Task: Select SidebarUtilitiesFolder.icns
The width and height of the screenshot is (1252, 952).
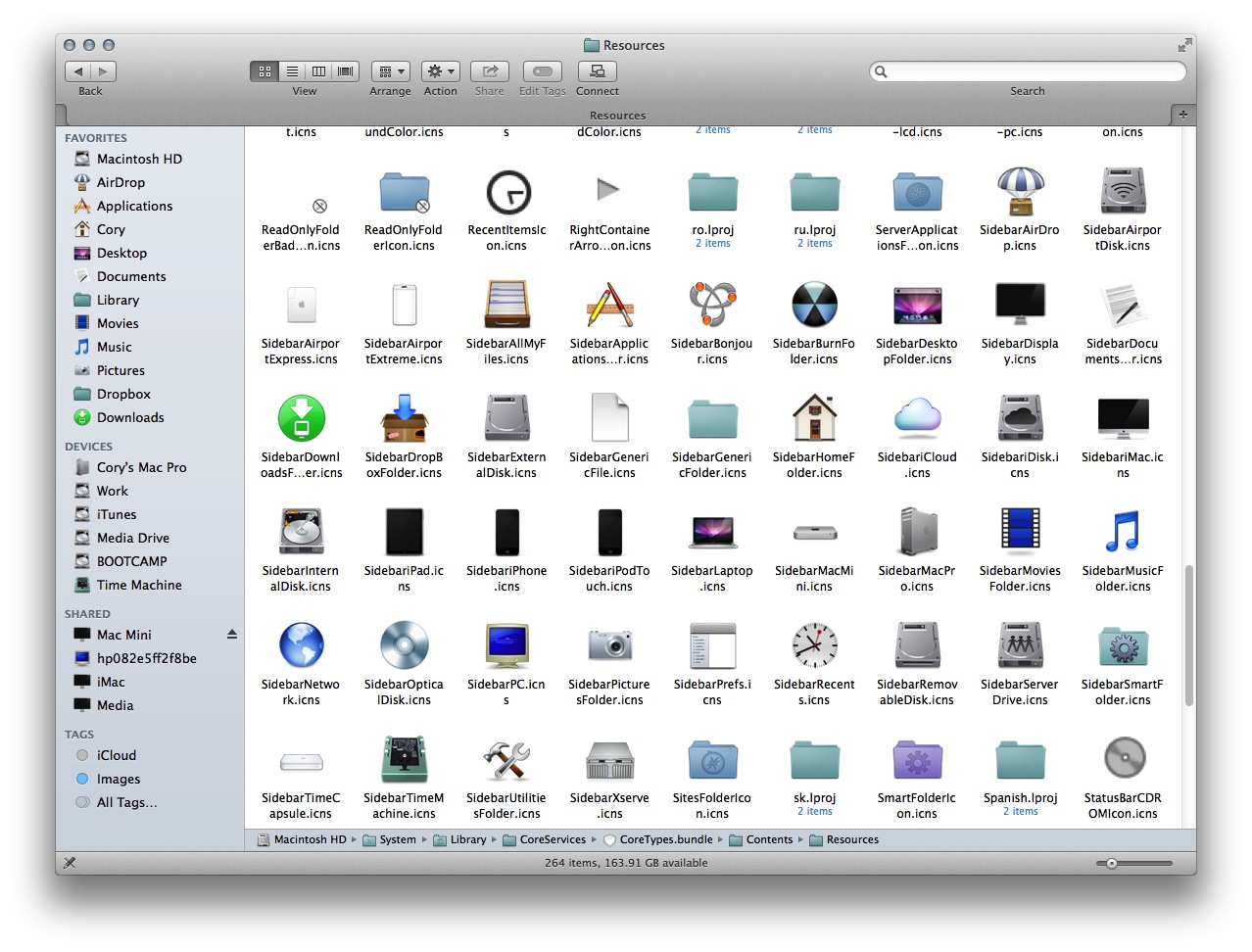Action: [506, 759]
